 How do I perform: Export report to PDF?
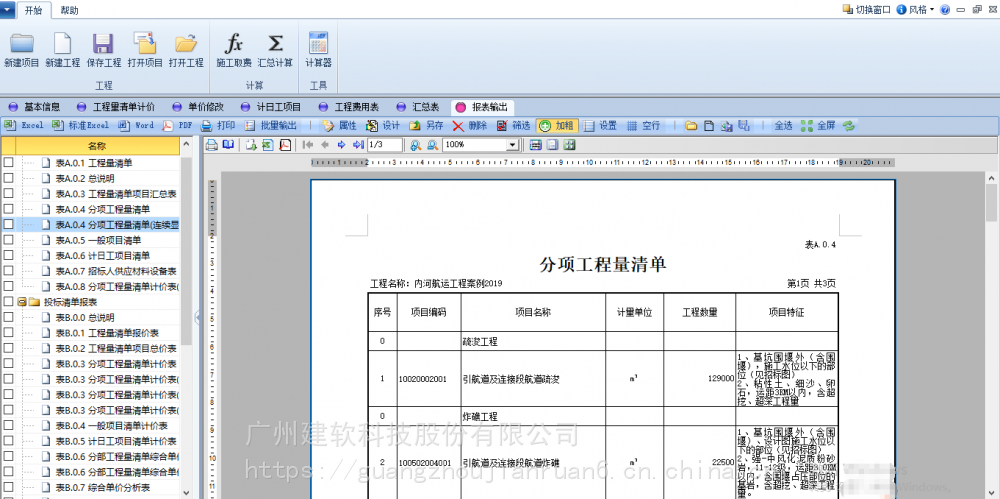(177, 126)
